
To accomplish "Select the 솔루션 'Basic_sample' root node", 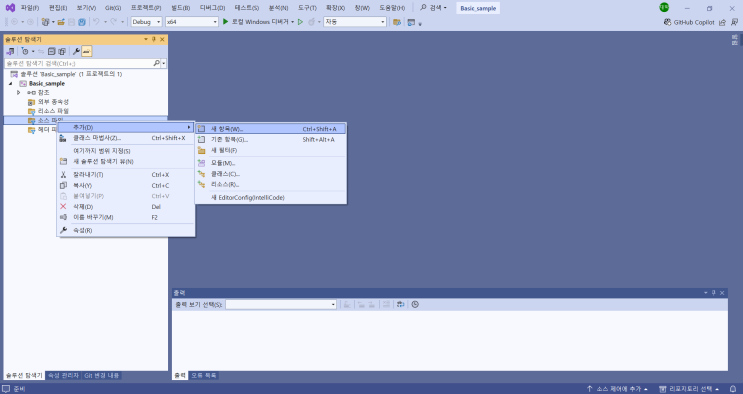I will click(71, 74).
